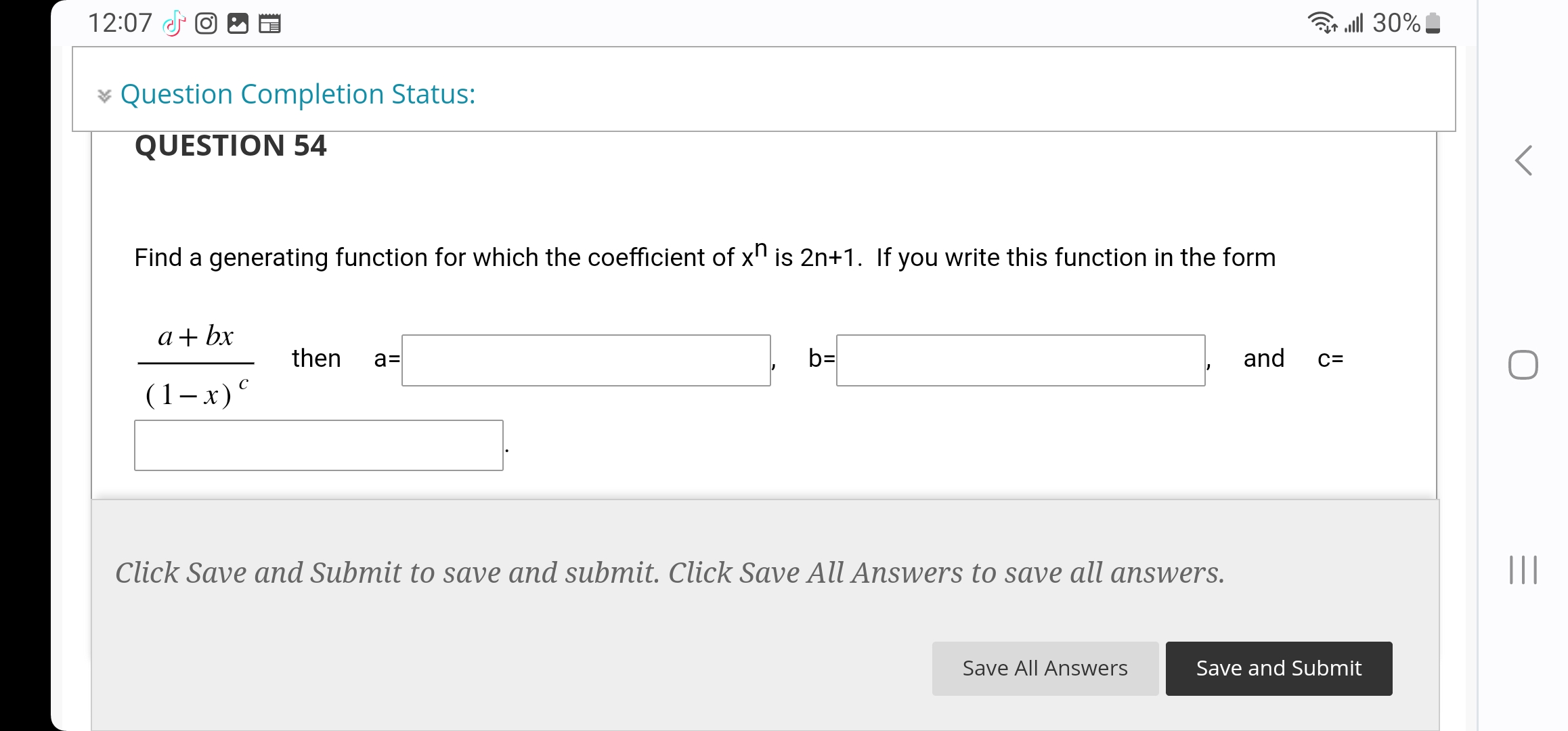This screenshot has height=731, width=1568.
Task: Select the a= answer input field
Action: tap(585, 361)
